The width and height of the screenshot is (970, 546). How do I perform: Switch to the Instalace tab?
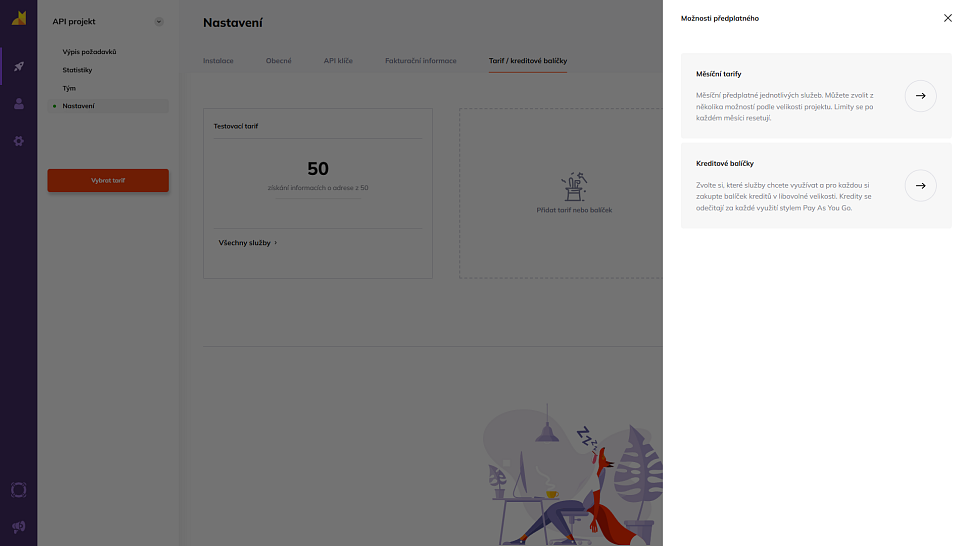[x=218, y=61]
